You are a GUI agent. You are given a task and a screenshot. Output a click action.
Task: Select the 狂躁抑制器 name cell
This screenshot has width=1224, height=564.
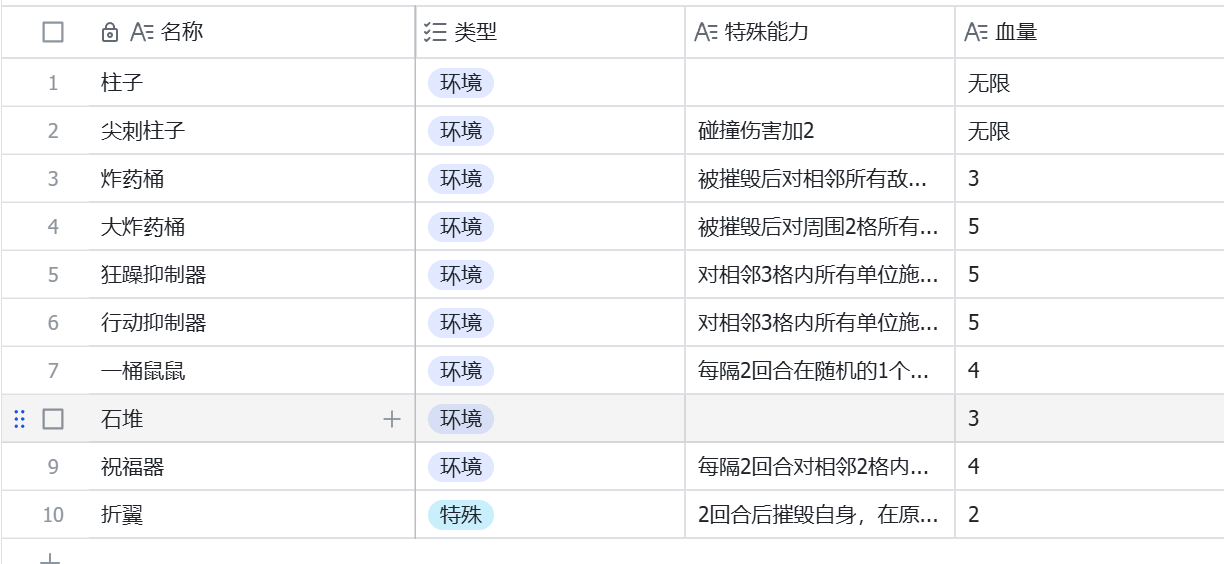click(251, 274)
